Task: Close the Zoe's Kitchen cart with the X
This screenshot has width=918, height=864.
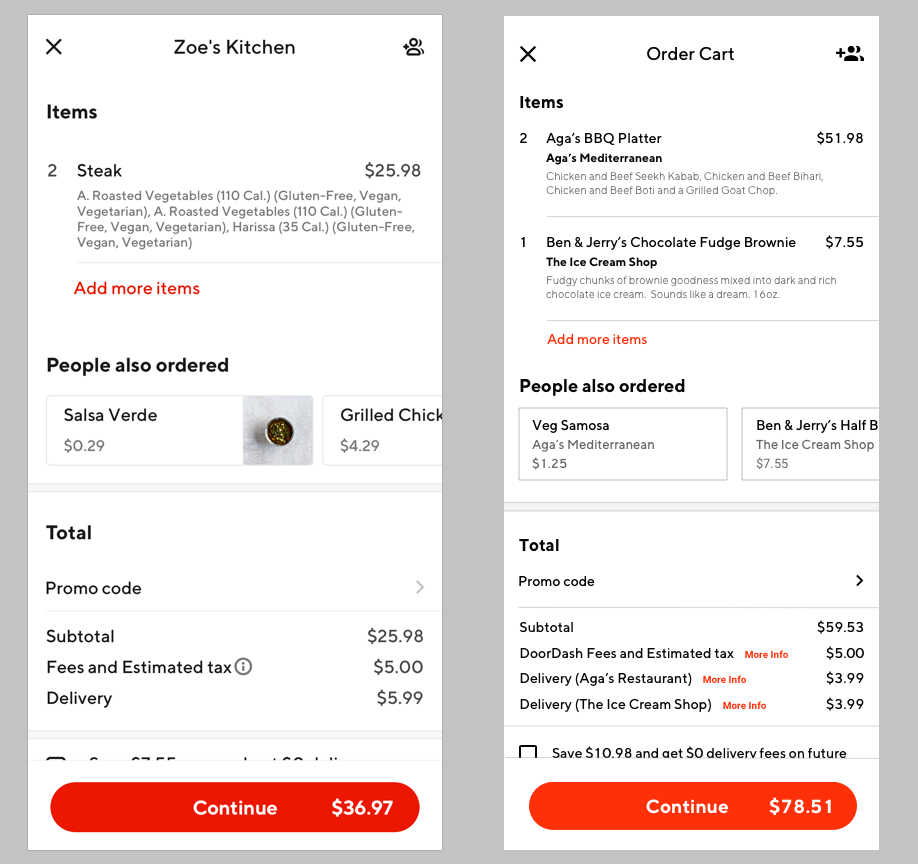Action: 53,47
